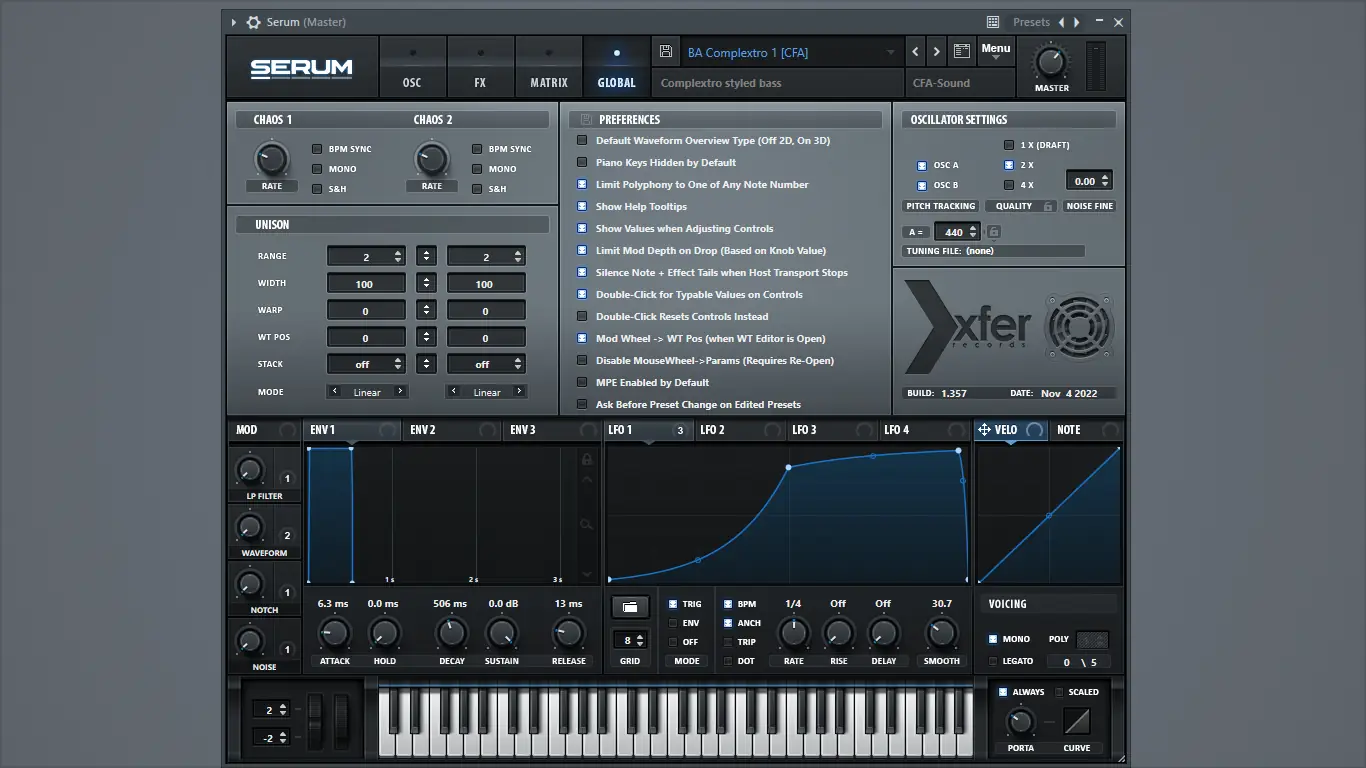Click the unison WT POS link arrows between columns
This screenshot has height=768, width=1366.
pyautogui.click(x=426, y=337)
